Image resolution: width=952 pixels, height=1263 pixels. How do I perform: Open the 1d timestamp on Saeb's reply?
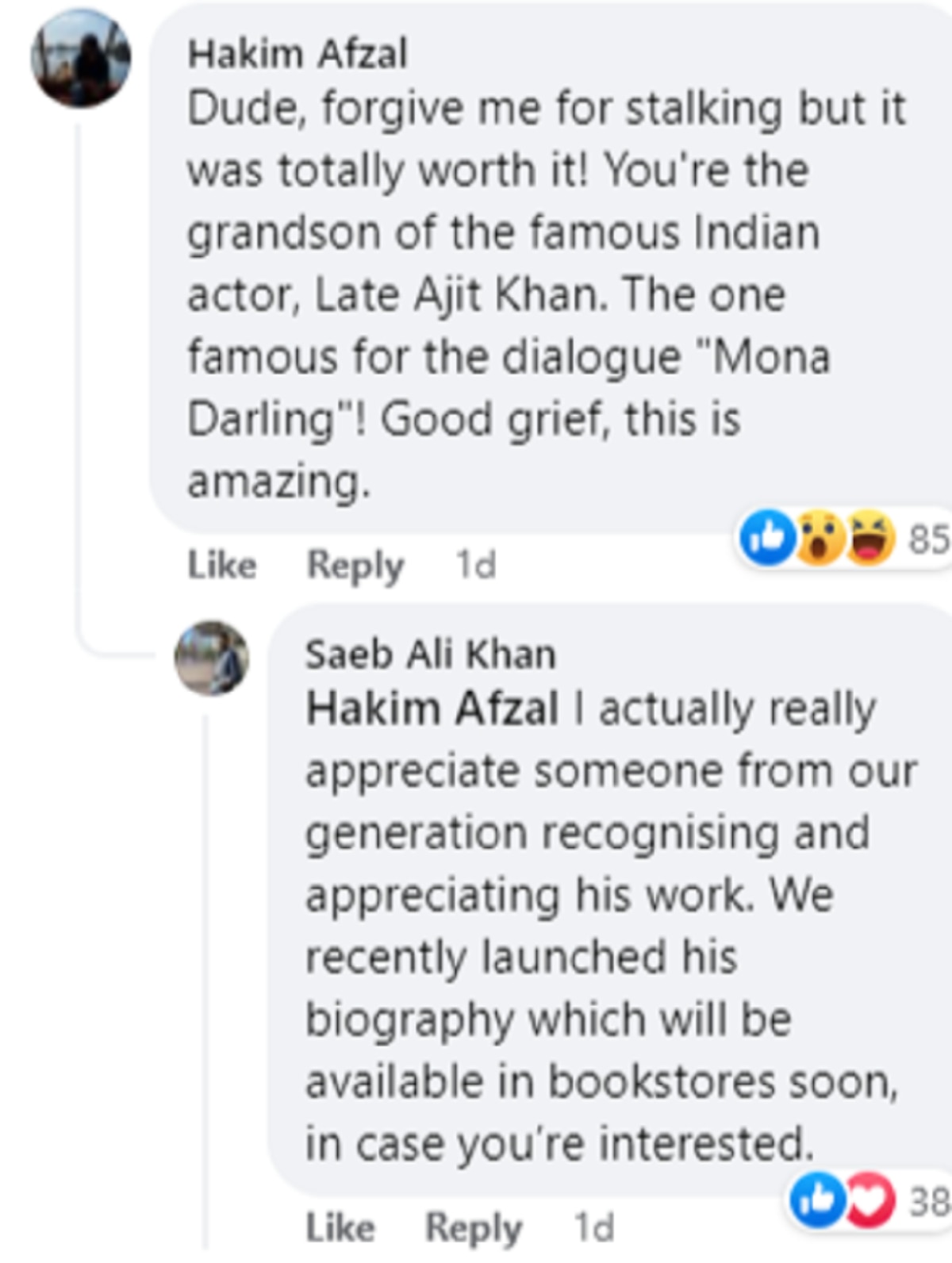coord(594,1227)
